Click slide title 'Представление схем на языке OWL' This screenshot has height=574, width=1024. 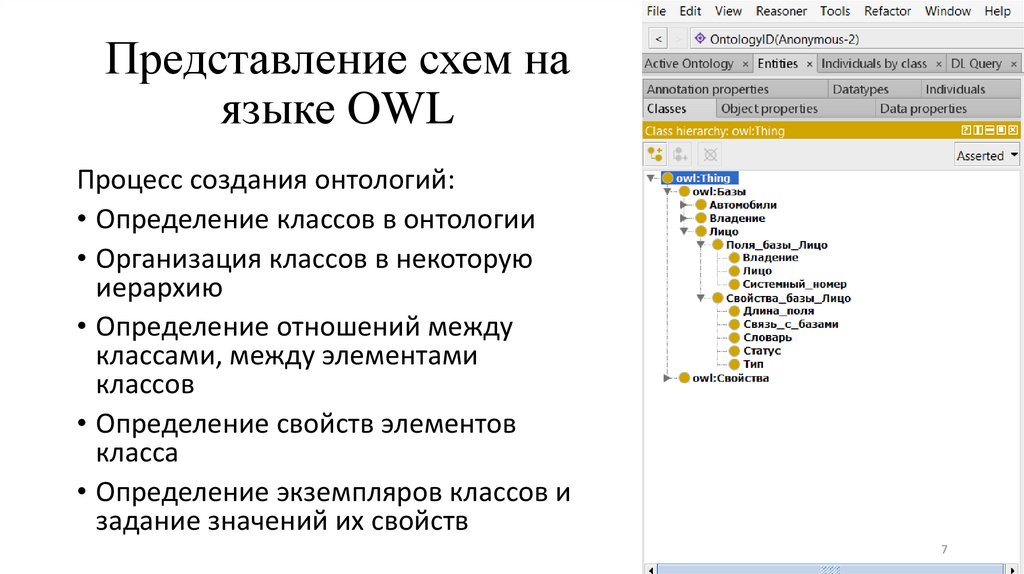click(x=337, y=84)
